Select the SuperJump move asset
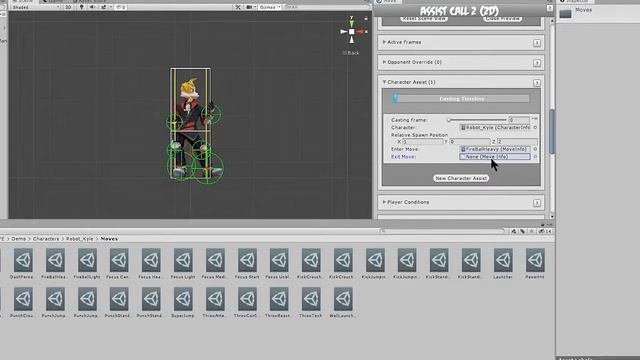 pyautogui.click(x=183, y=302)
